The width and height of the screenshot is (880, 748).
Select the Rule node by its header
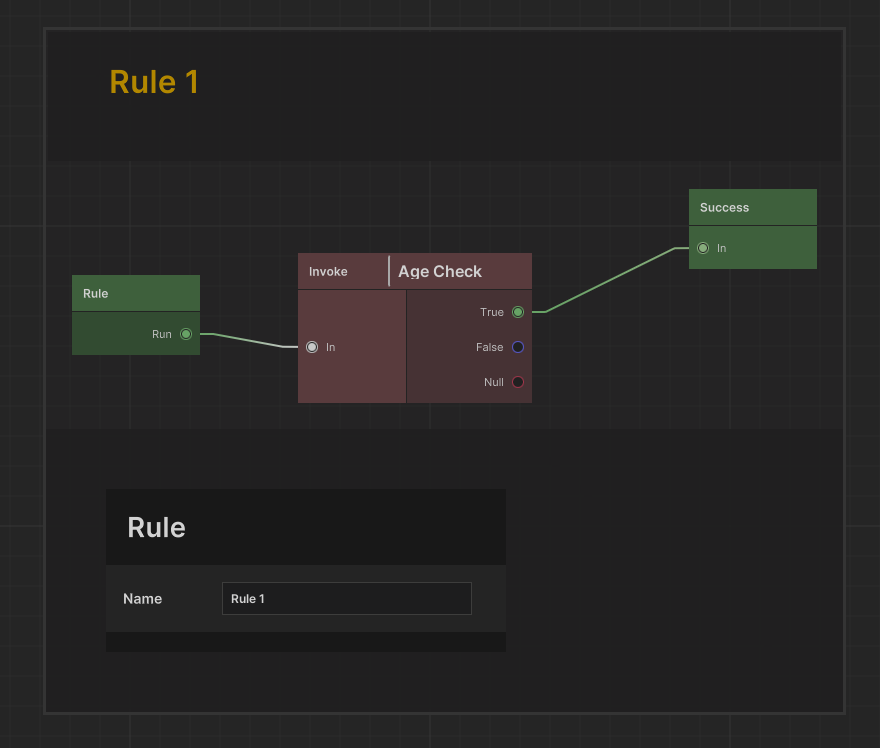point(136,293)
